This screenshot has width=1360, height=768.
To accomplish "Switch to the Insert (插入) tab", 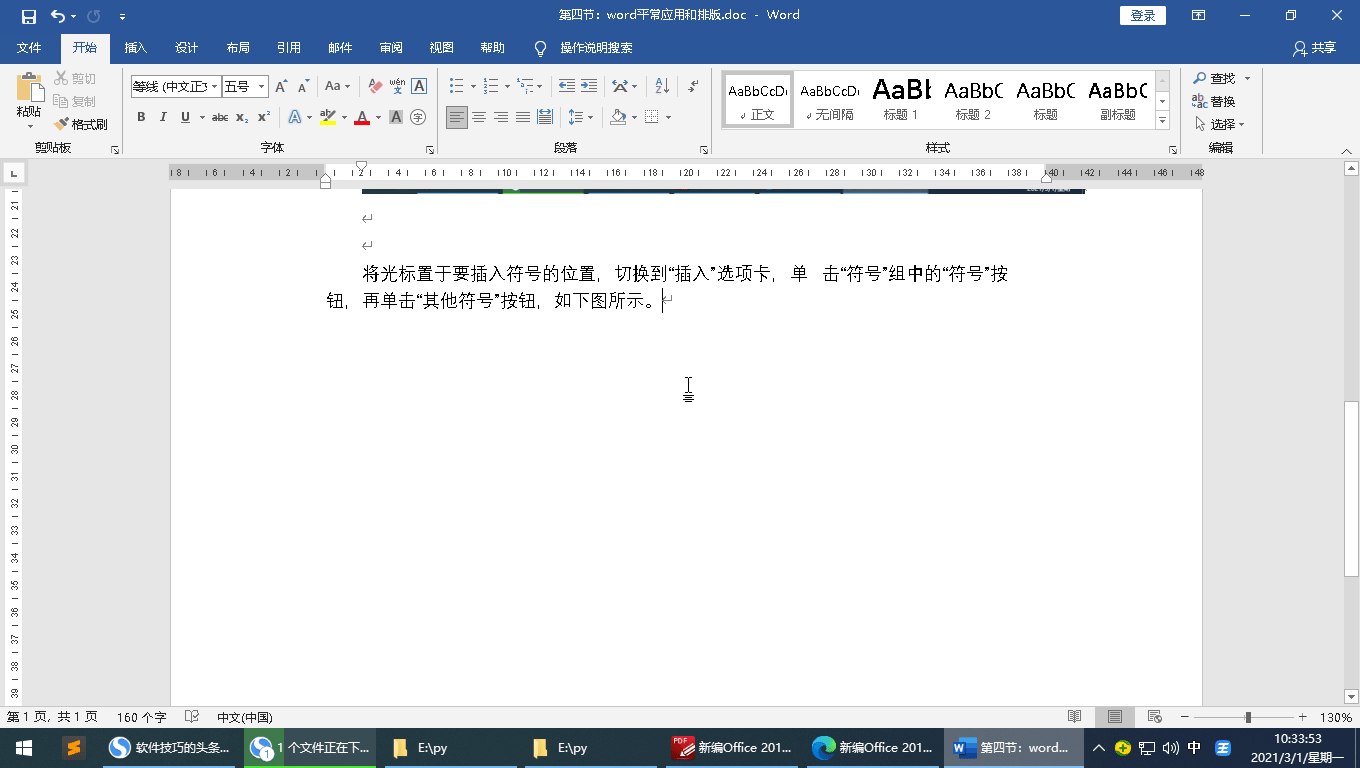I will click(x=135, y=48).
